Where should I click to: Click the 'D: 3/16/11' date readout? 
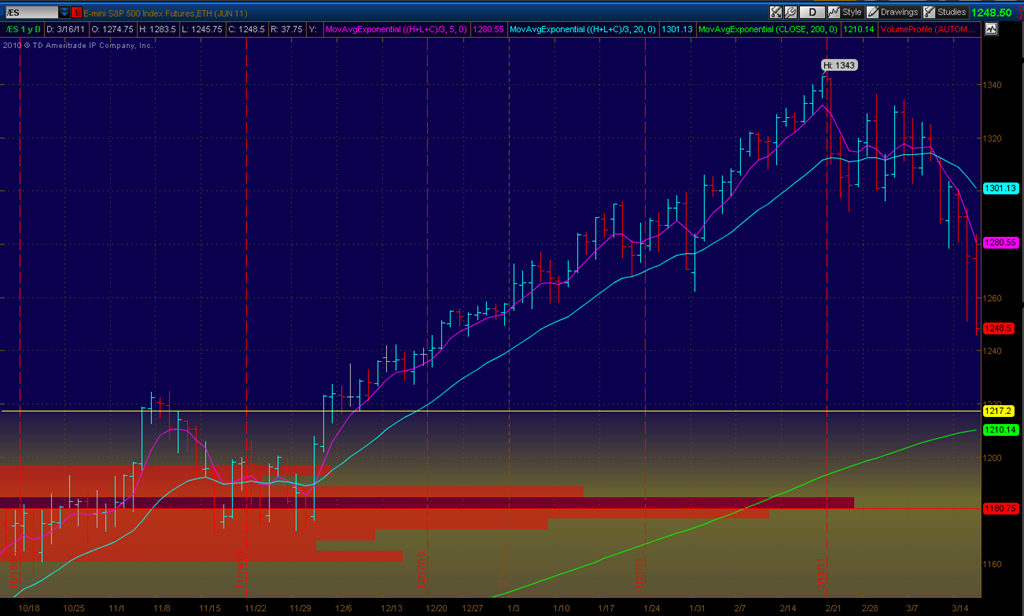point(65,29)
